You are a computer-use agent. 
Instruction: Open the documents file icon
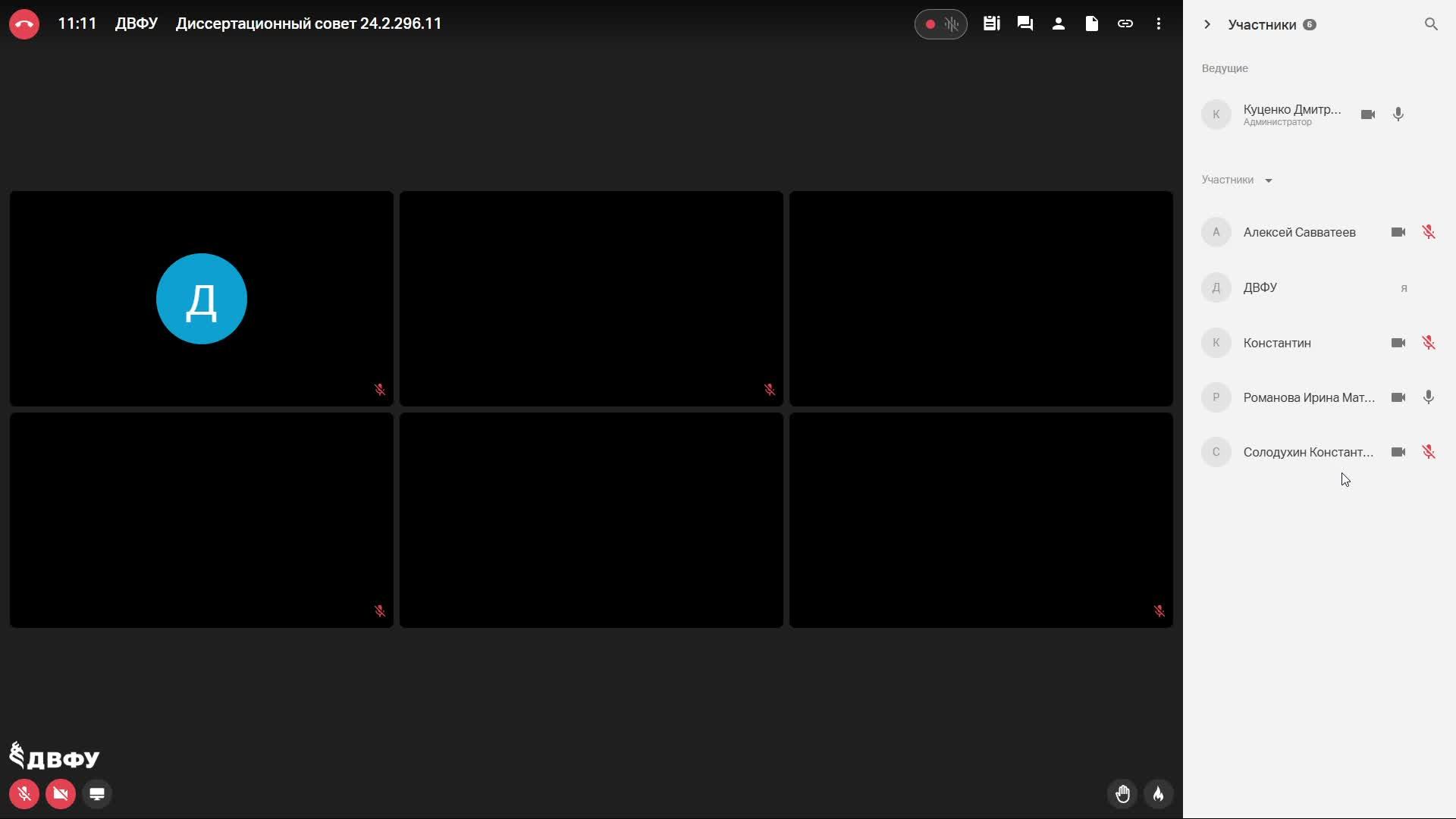click(1092, 24)
